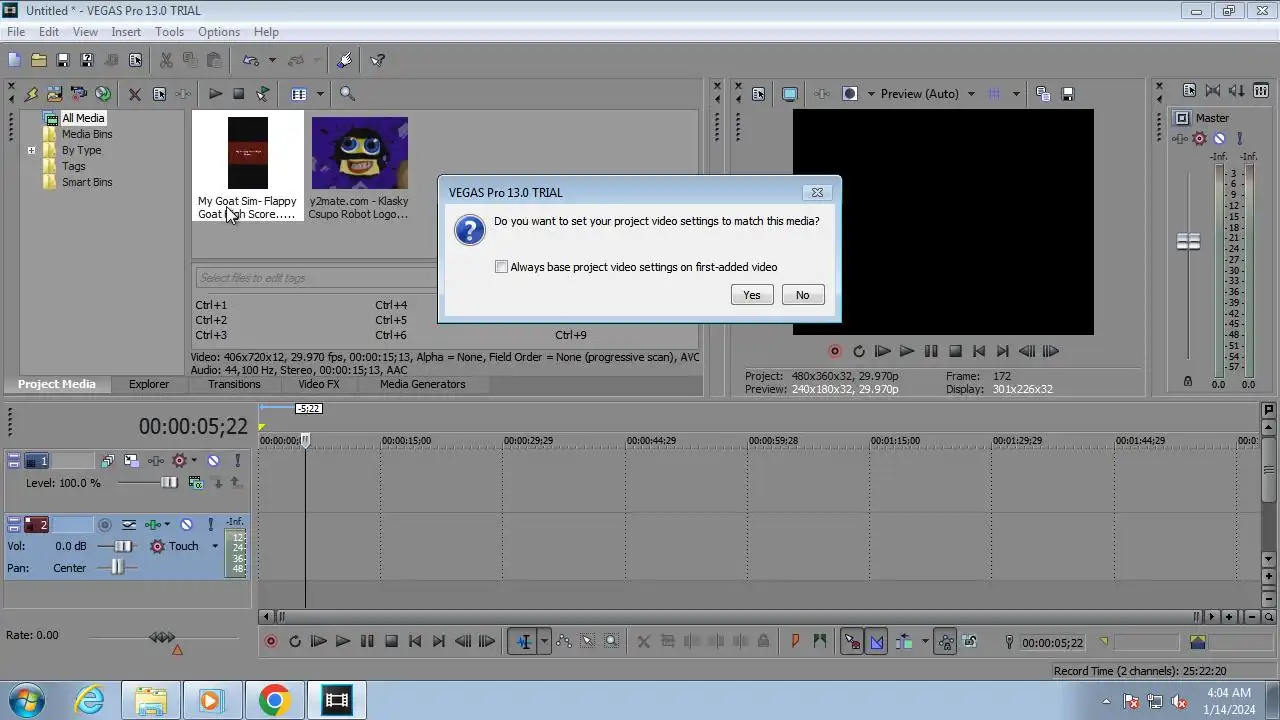The width and height of the screenshot is (1280, 720).
Task: Save snapshot to file icon in preview
Action: pos(1067,94)
